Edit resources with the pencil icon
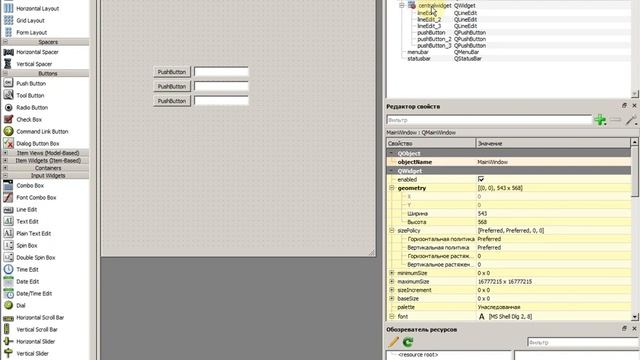Screen dimensions: 640x360 393,342
